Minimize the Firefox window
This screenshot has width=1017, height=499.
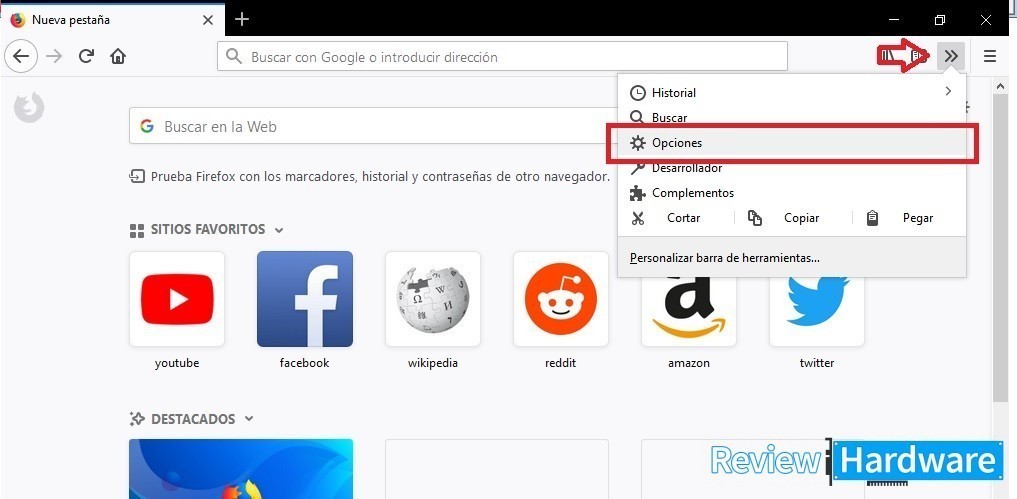(x=894, y=19)
